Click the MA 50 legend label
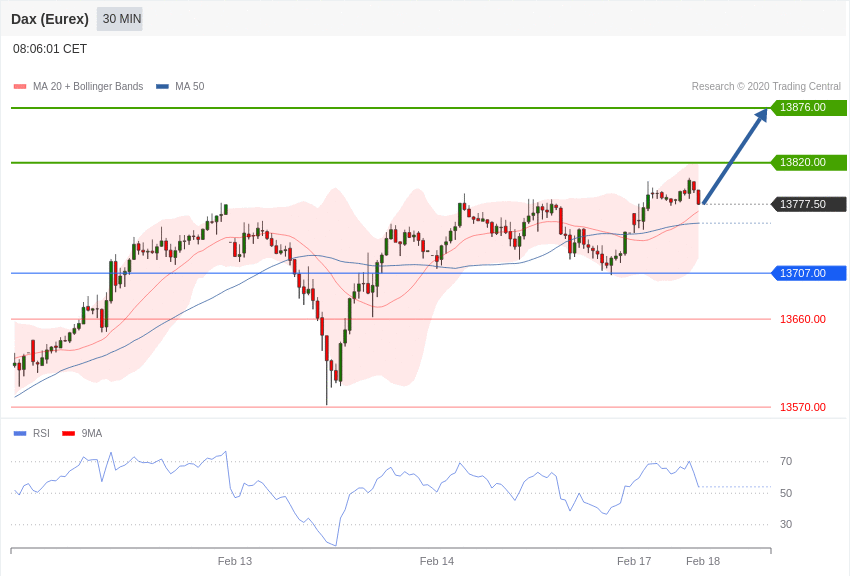850x576 pixels. tap(190, 86)
